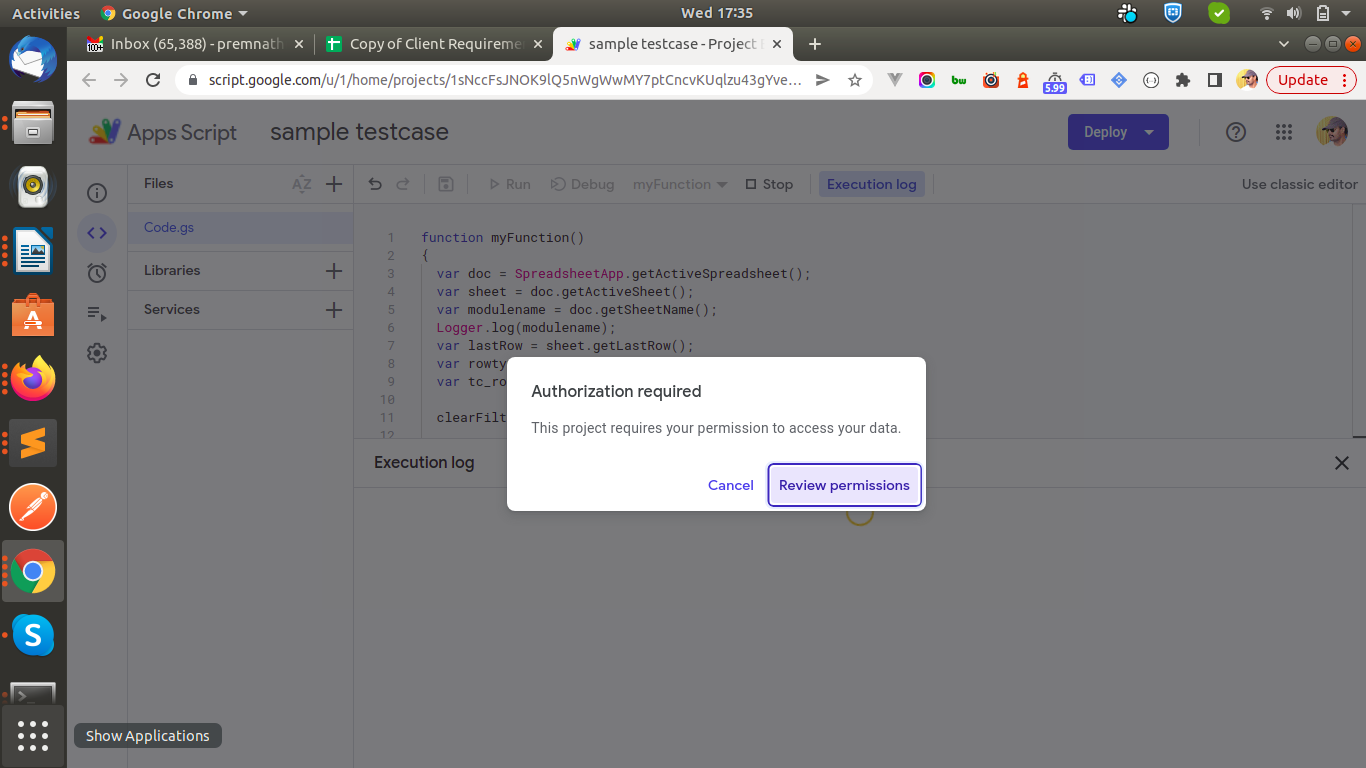This screenshot has height=768, width=1366.
Task: Open the Chrome tab search chevron
Action: 1285,44
